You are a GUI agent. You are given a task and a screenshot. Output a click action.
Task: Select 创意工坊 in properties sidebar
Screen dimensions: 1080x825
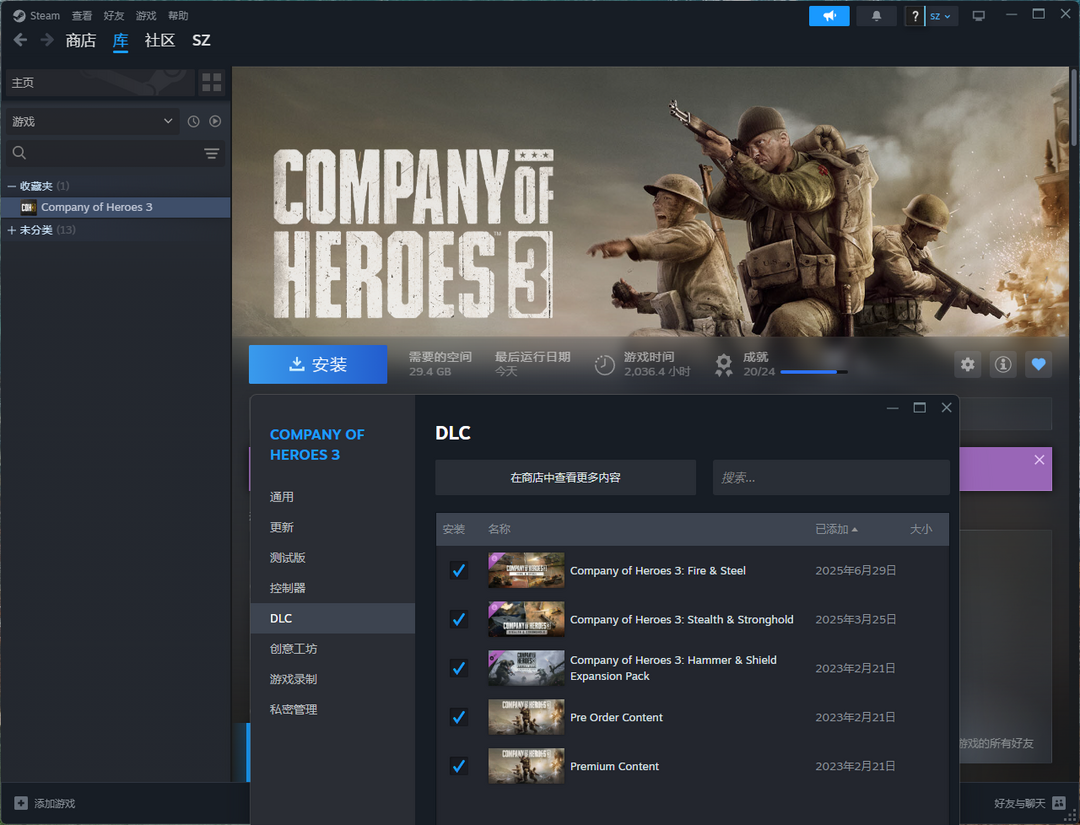pyautogui.click(x=333, y=648)
